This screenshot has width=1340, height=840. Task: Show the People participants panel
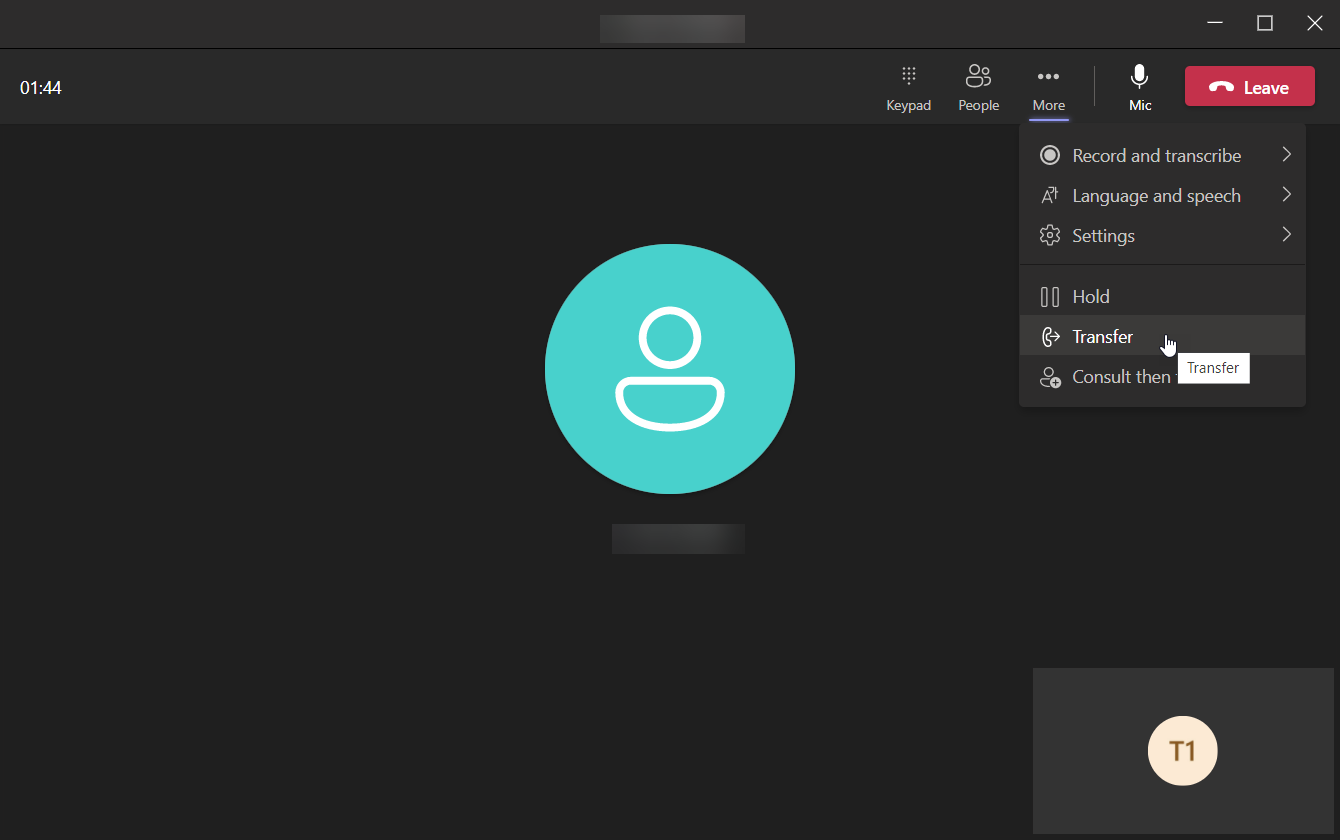[x=978, y=87]
